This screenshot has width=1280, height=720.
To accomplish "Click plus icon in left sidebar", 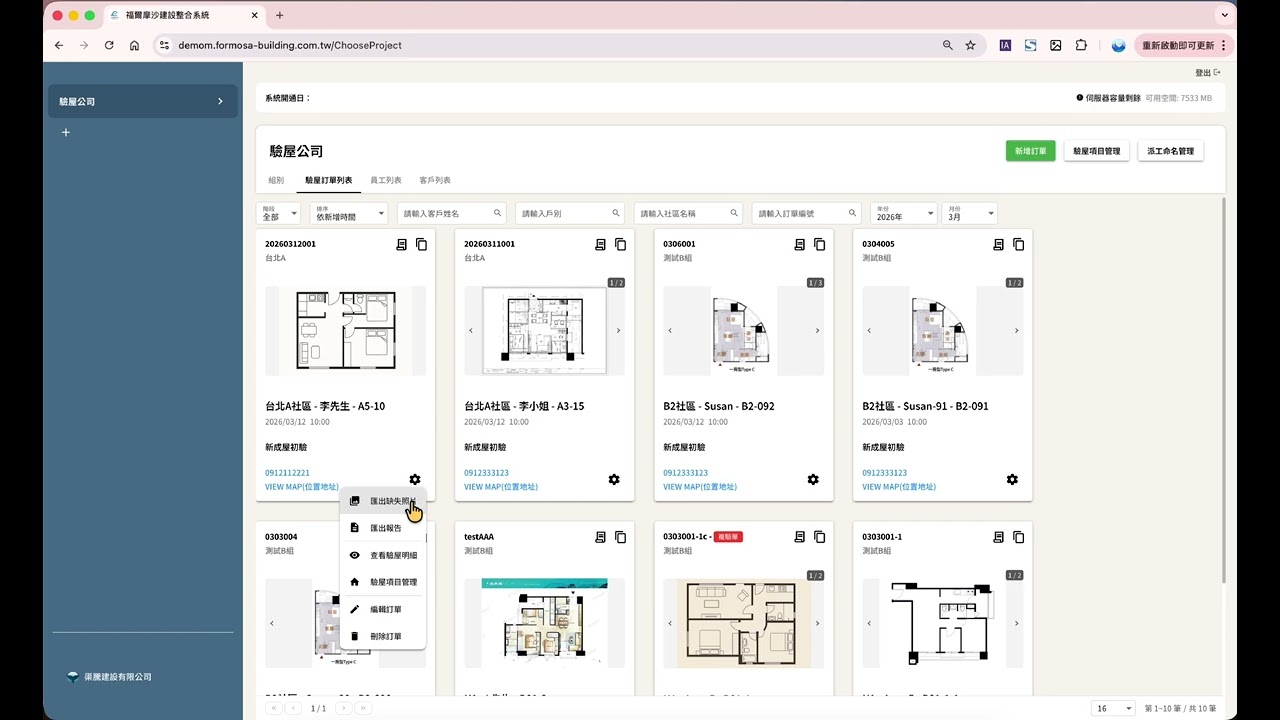I will pyautogui.click(x=66, y=132).
